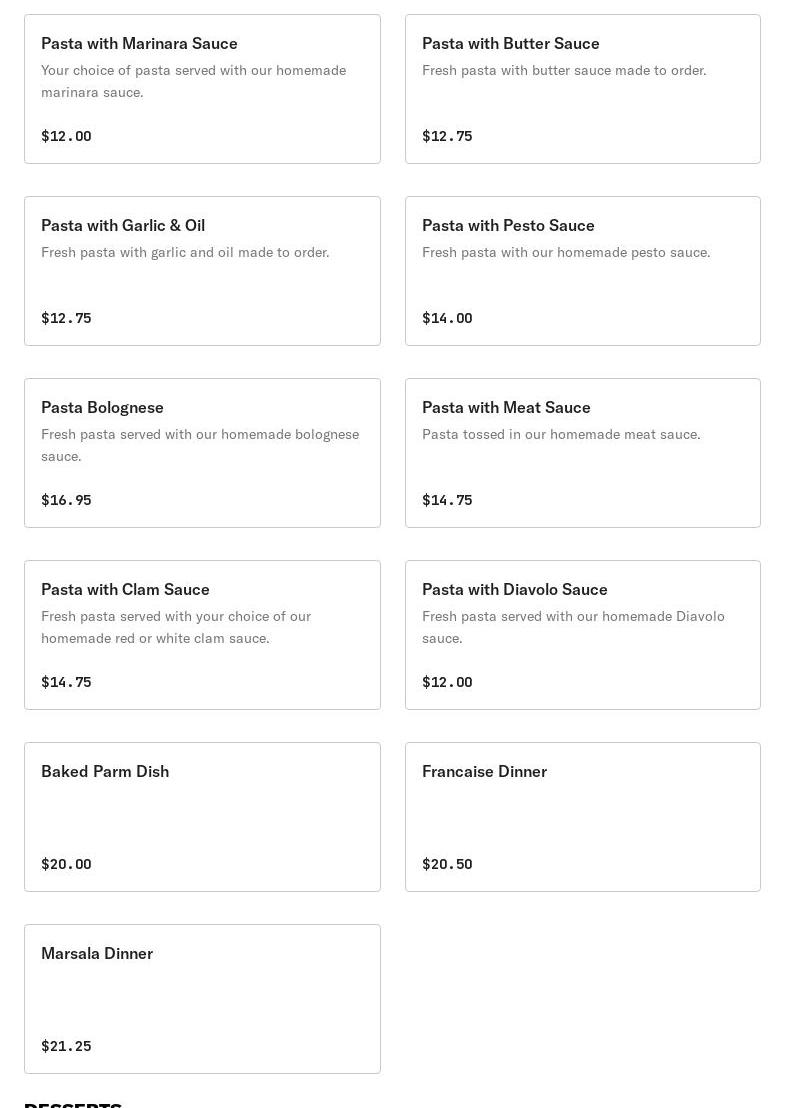785x1108 pixels.
Task: Choose Pasta with Garlic & Oil
Action: 202,271
